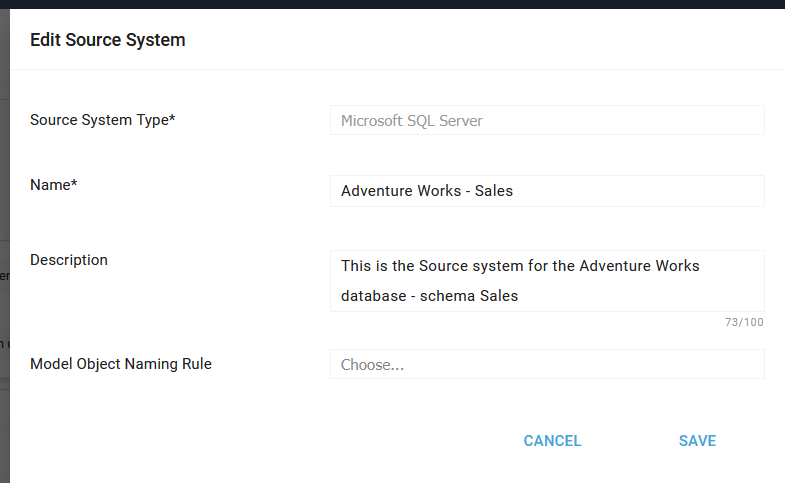Viewport: 785px width, 483px height.
Task: Click the dimmed backdrop left of the dialog
Action: click(x=4, y=300)
